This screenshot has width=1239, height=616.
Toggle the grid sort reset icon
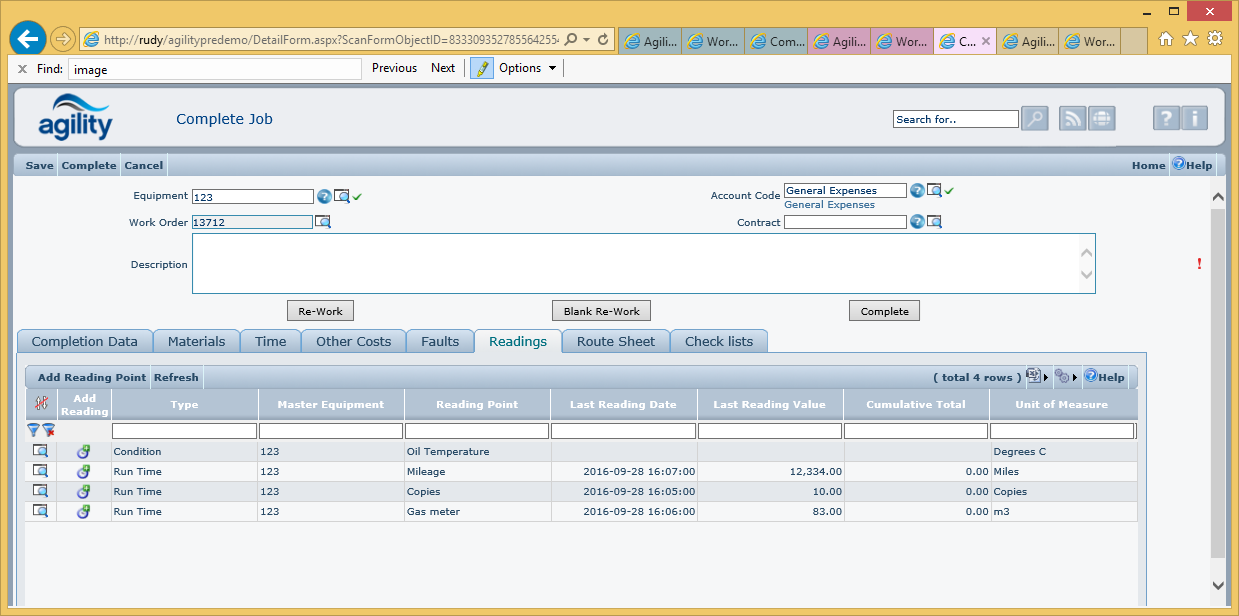pos(41,404)
